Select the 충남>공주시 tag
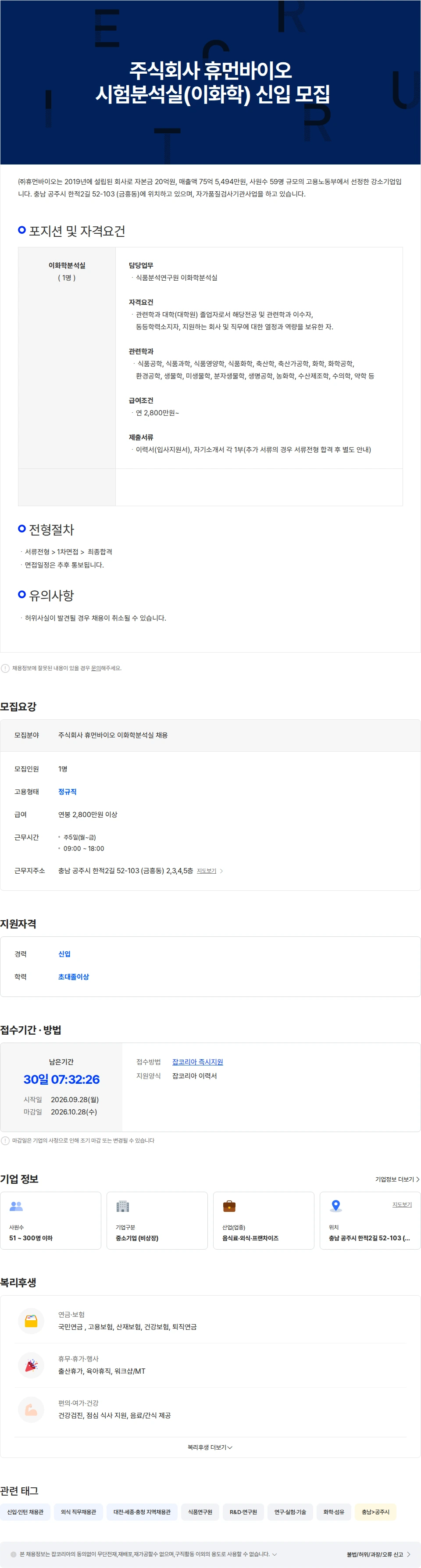Image resolution: width=421 pixels, height=1568 pixels. click(375, 1512)
